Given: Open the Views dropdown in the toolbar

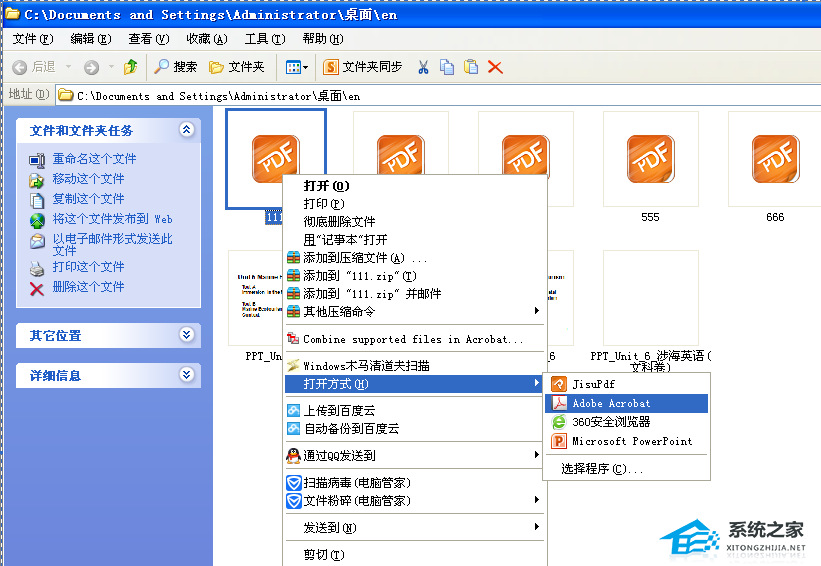Looking at the screenshot, I should (297, 67).
